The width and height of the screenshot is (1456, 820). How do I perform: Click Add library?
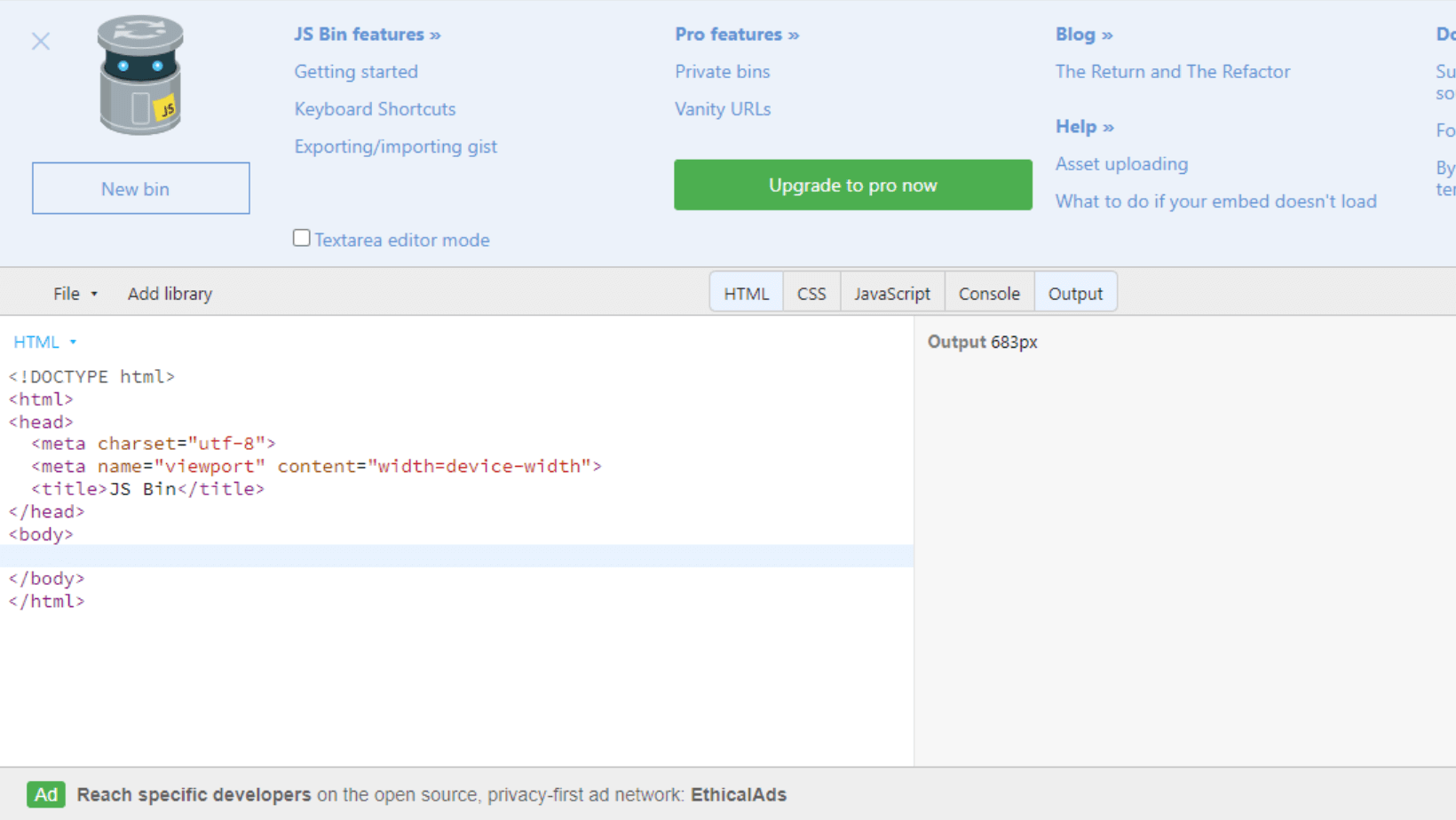click(x=170, y=293)
